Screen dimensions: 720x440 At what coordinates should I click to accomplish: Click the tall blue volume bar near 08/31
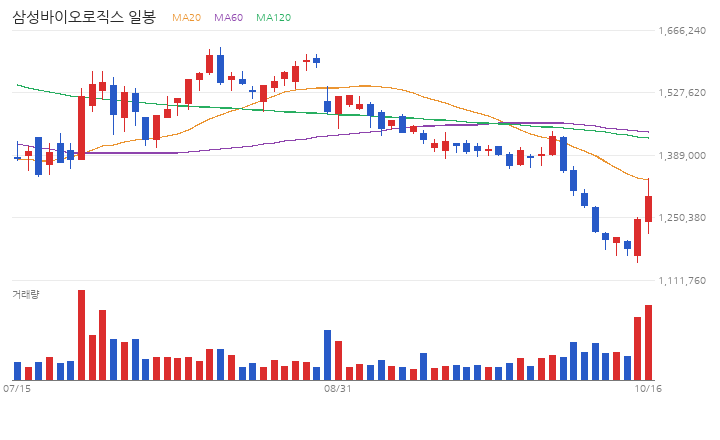[x=327, y=355]
